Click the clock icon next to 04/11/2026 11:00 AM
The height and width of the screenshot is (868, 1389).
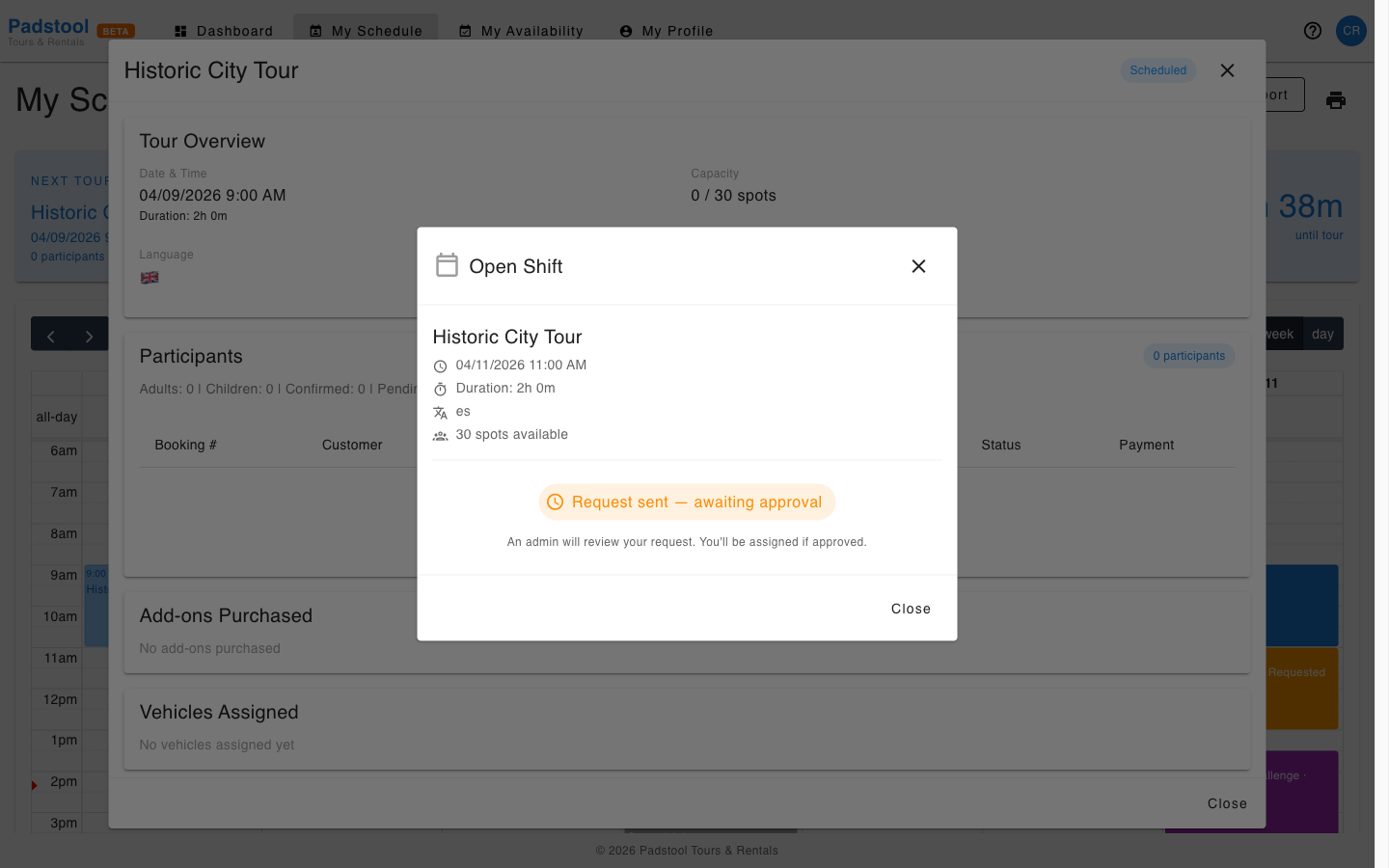pos(440,366)
